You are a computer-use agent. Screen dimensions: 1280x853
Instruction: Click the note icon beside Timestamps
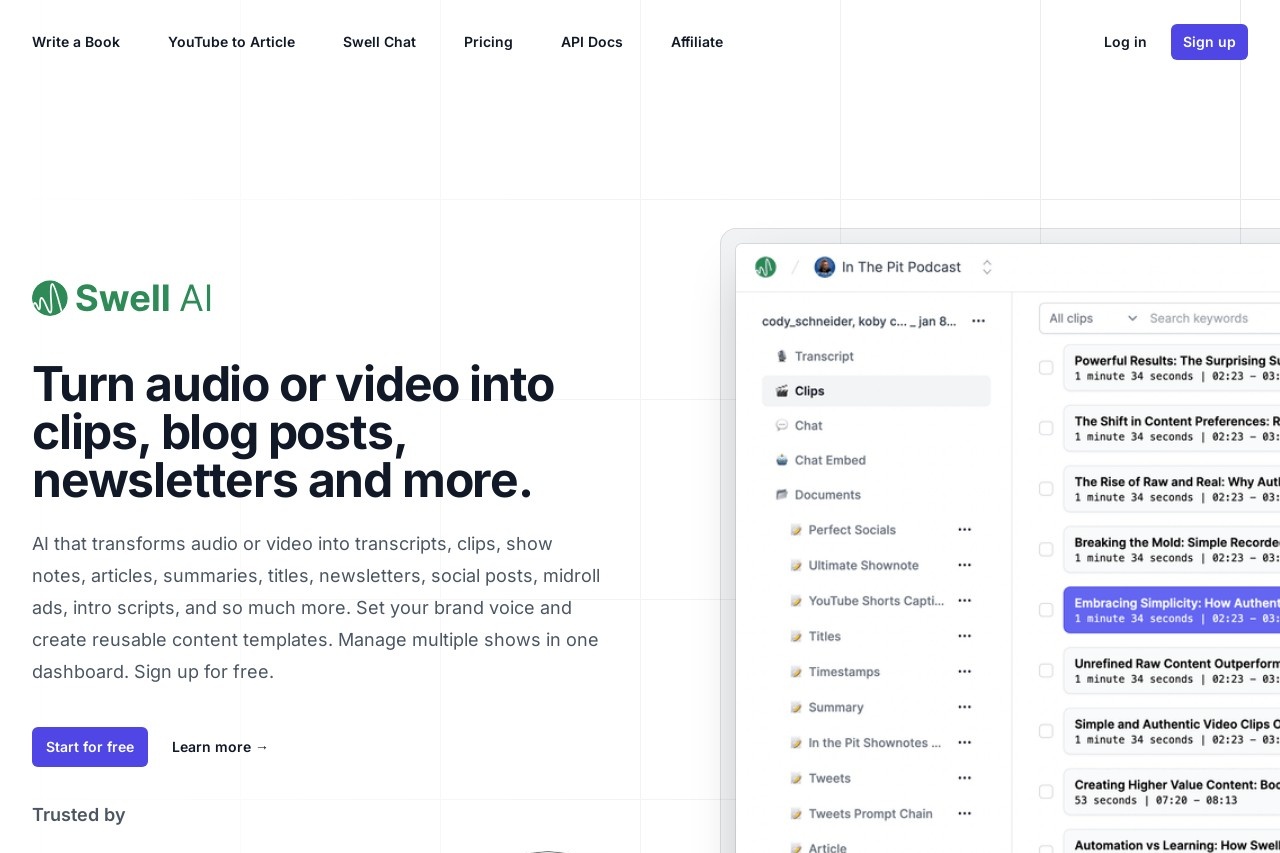pyautogui.click(x=796, y=672)
